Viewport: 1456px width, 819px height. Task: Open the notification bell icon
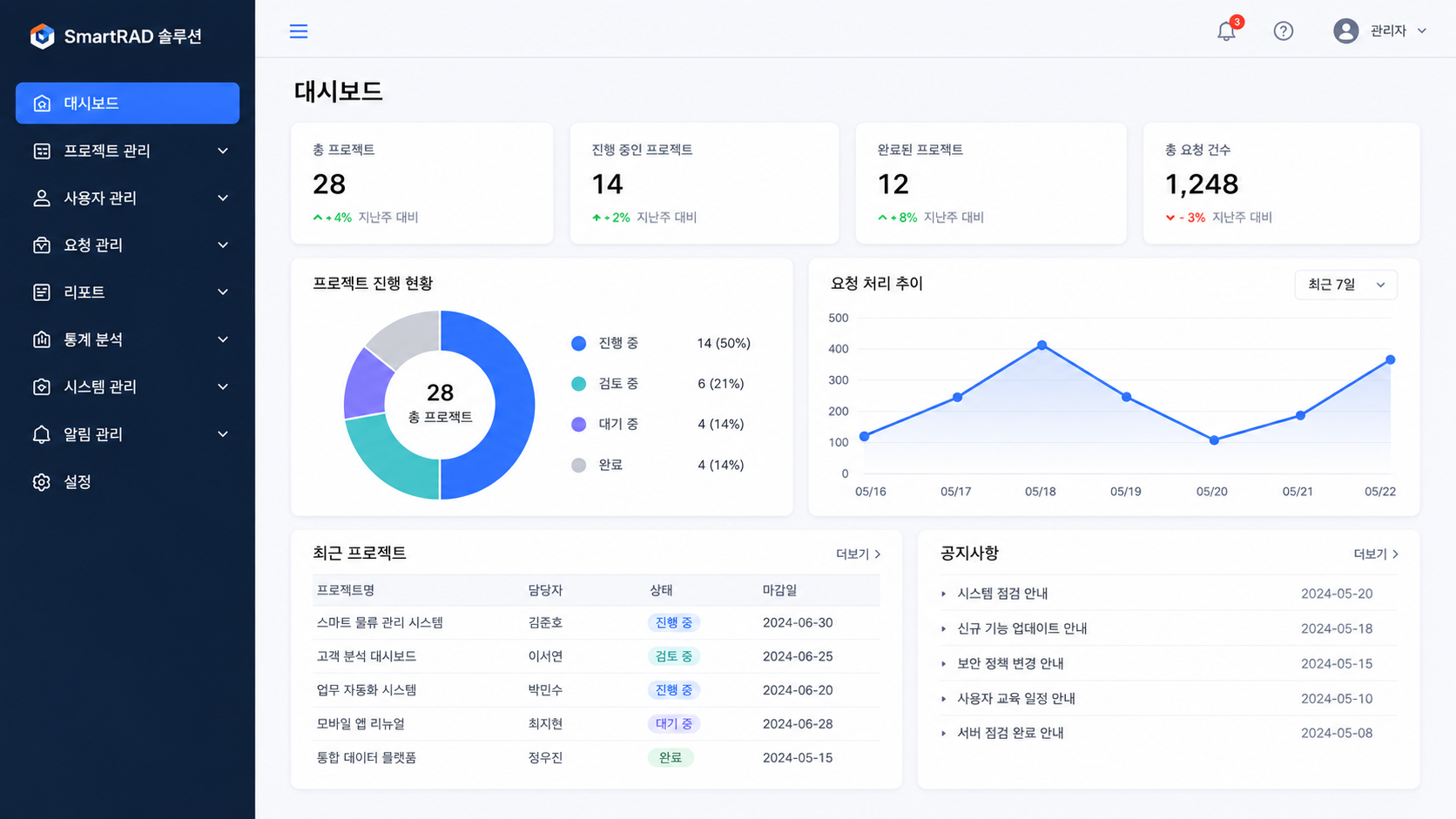[x=1226, y=31]
